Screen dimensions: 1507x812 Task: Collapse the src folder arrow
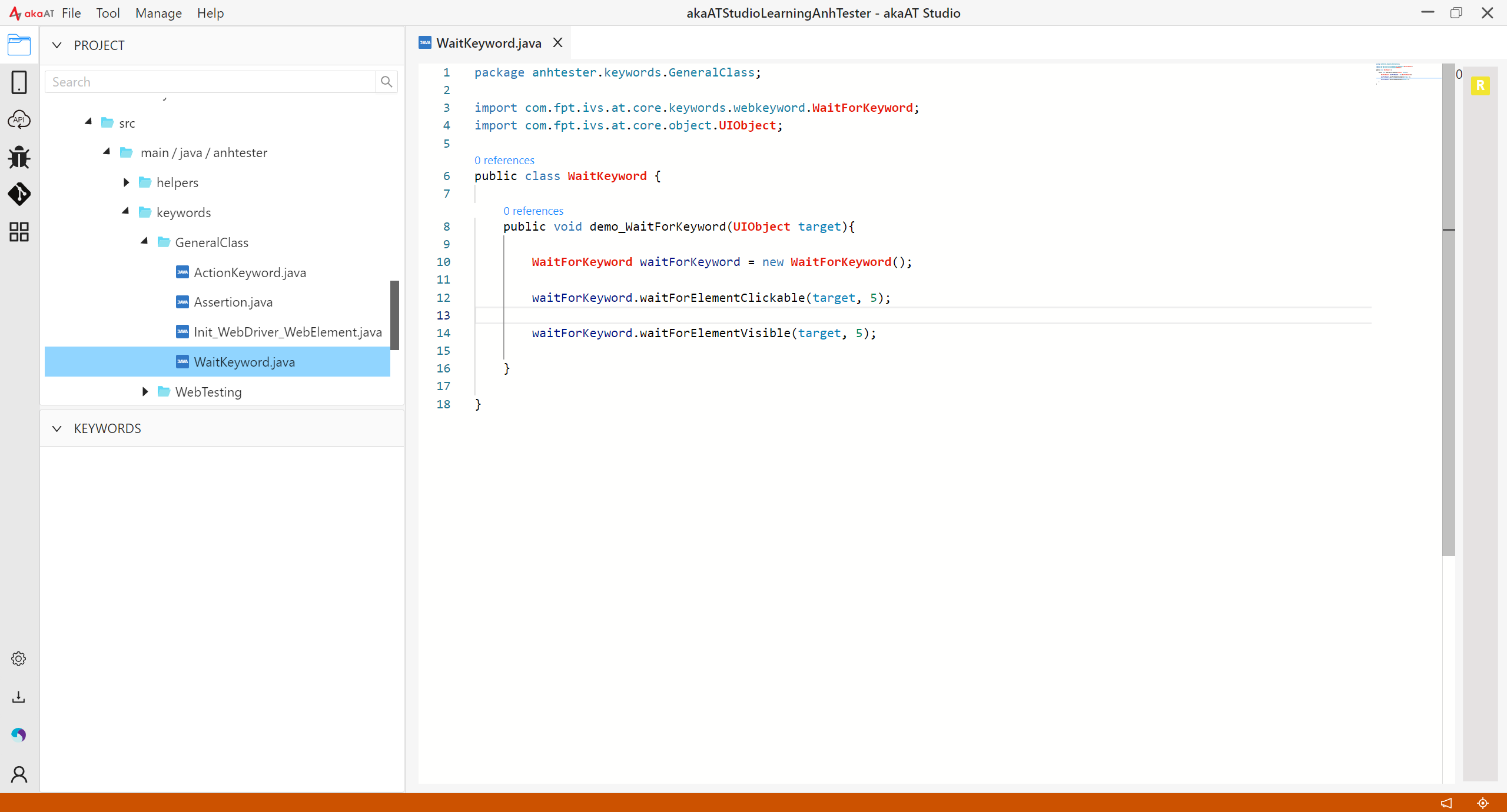88,122
